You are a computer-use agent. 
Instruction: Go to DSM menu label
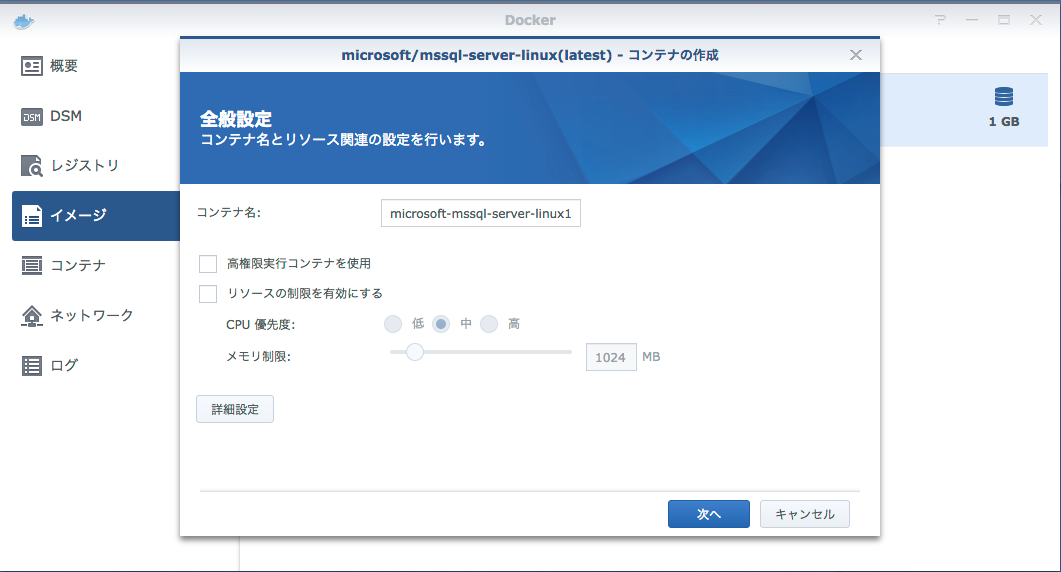tap(66, 116)
